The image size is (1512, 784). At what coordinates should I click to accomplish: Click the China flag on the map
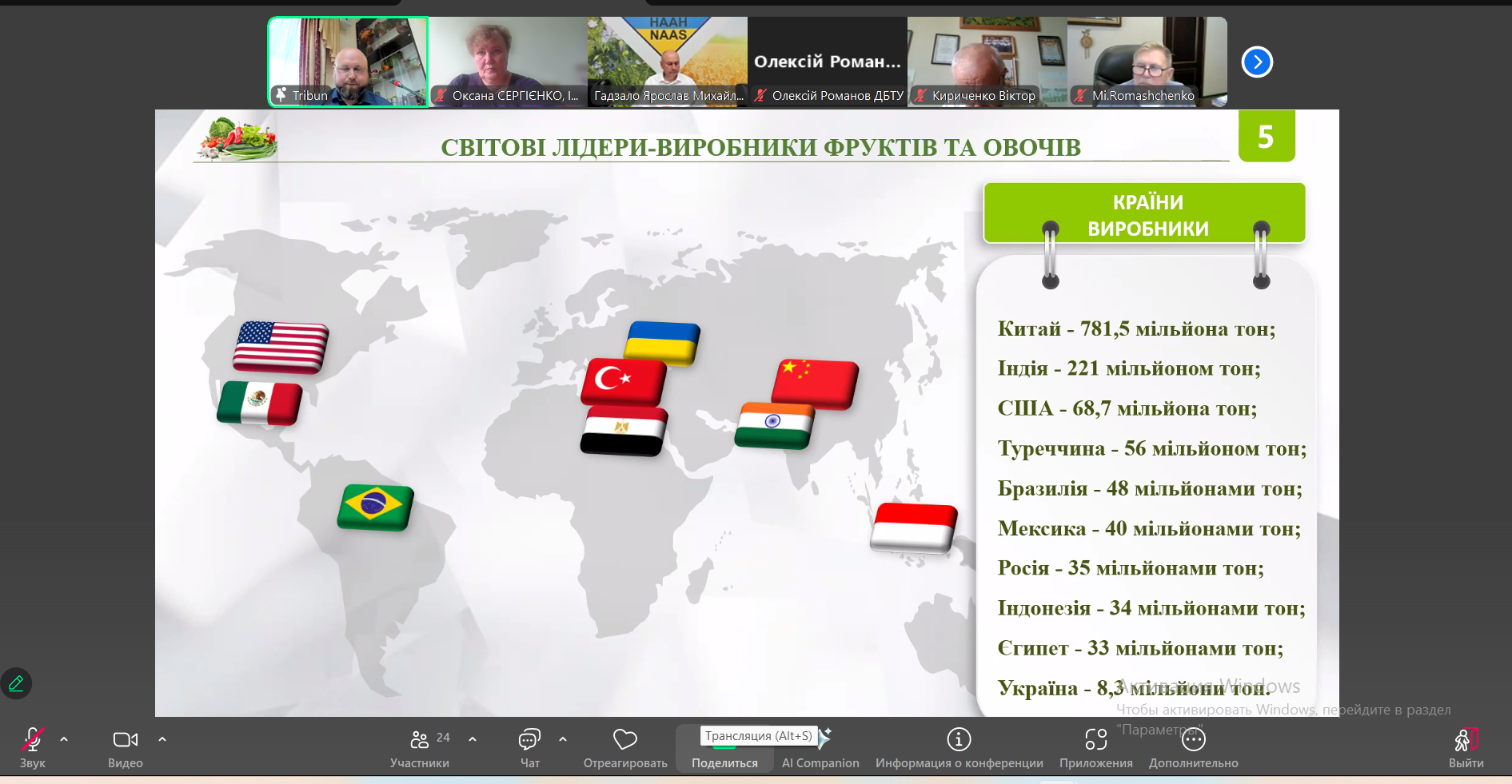coord(815,384)
